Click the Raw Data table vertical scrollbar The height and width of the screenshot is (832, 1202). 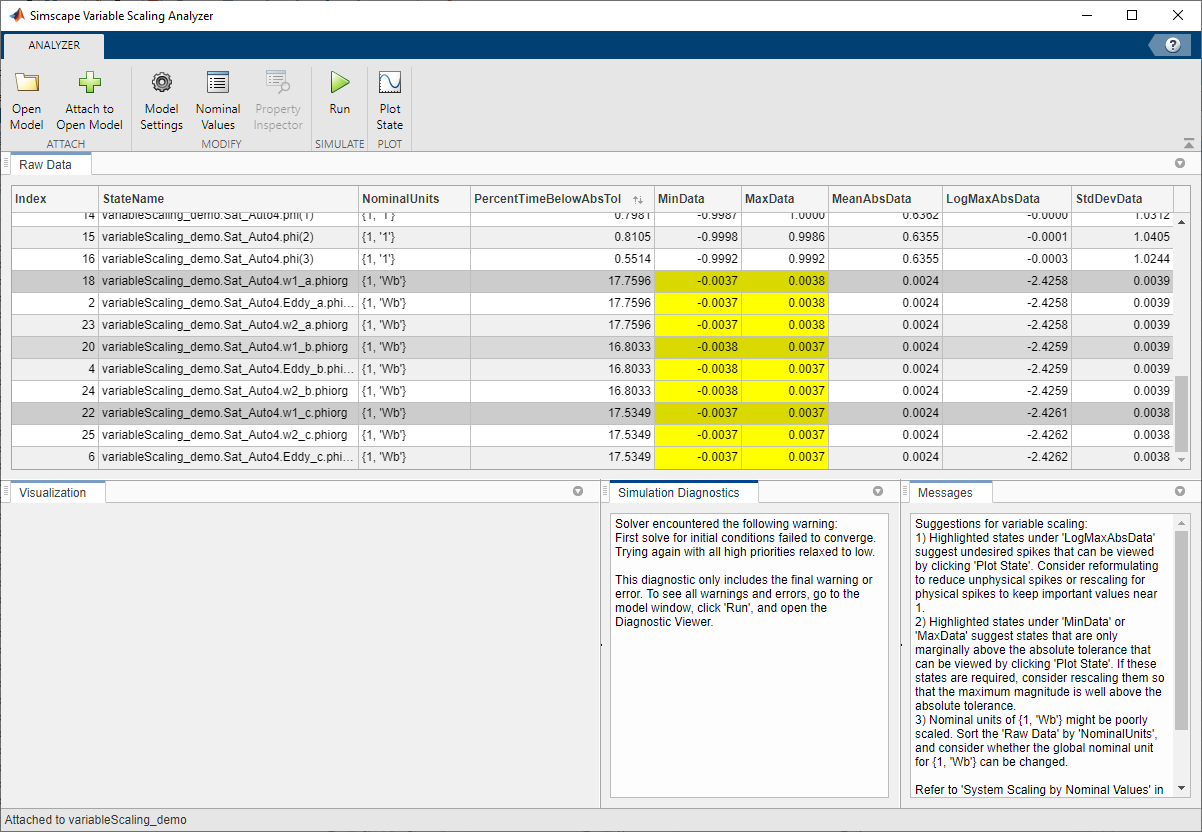(x=1180, y=413)
